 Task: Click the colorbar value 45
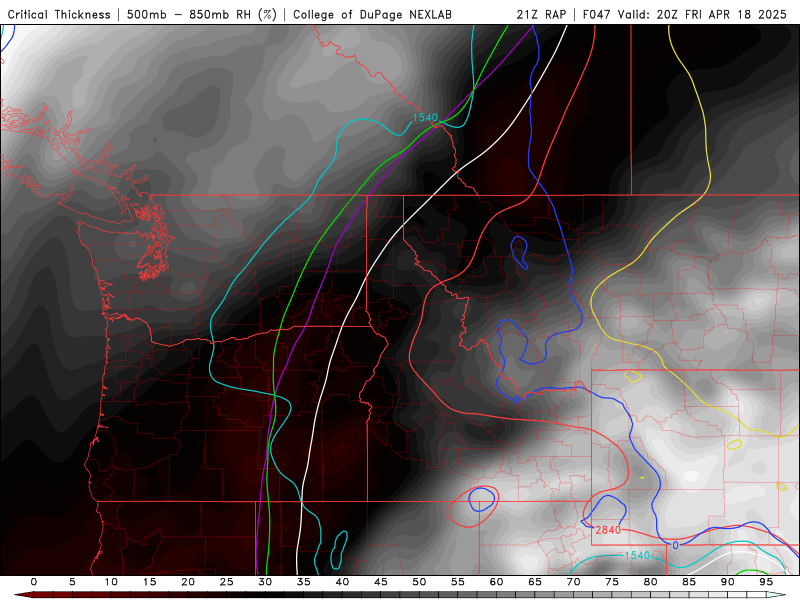[381, 582]
